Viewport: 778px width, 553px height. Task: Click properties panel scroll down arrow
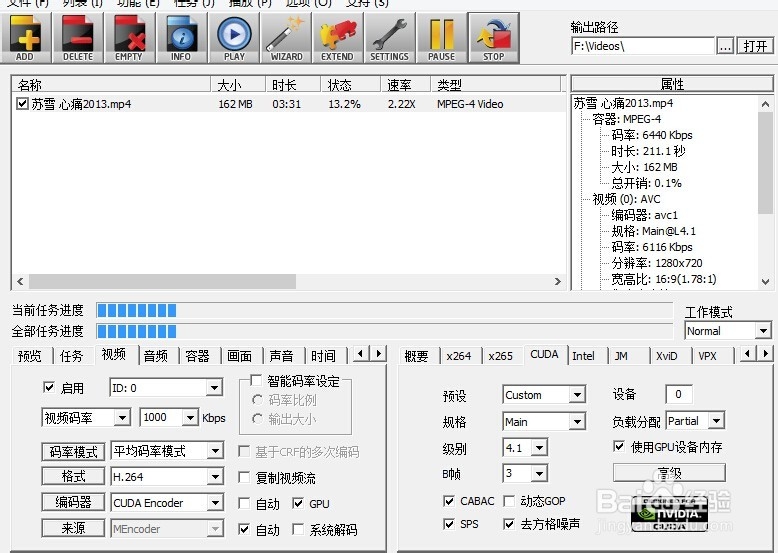click(766, 282)
